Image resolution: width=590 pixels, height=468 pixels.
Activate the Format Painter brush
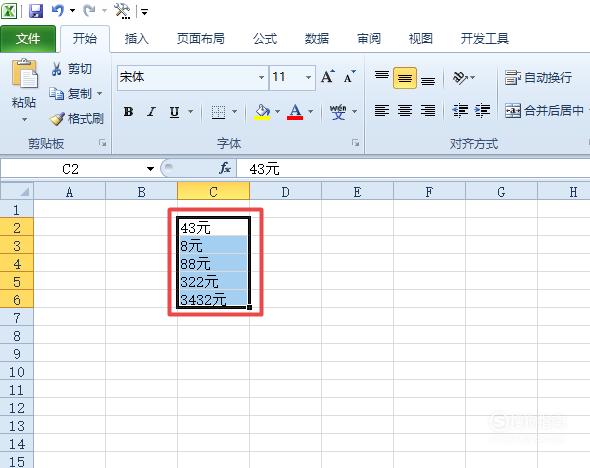pyautogui.click(x=77, y=119)
